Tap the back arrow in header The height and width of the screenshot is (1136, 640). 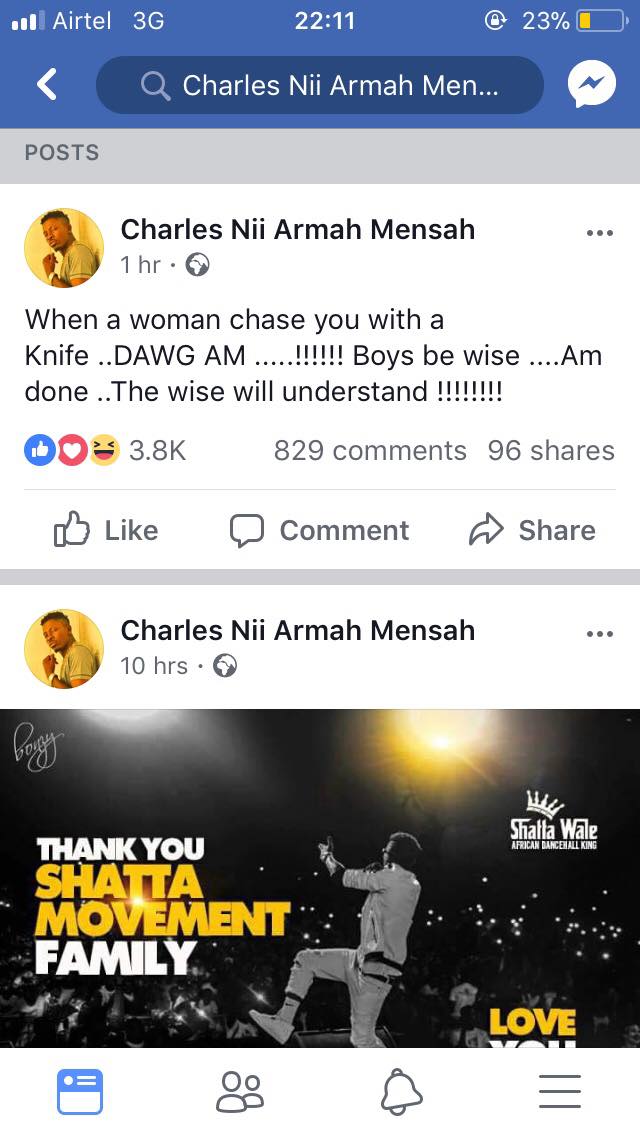[47, 85]
